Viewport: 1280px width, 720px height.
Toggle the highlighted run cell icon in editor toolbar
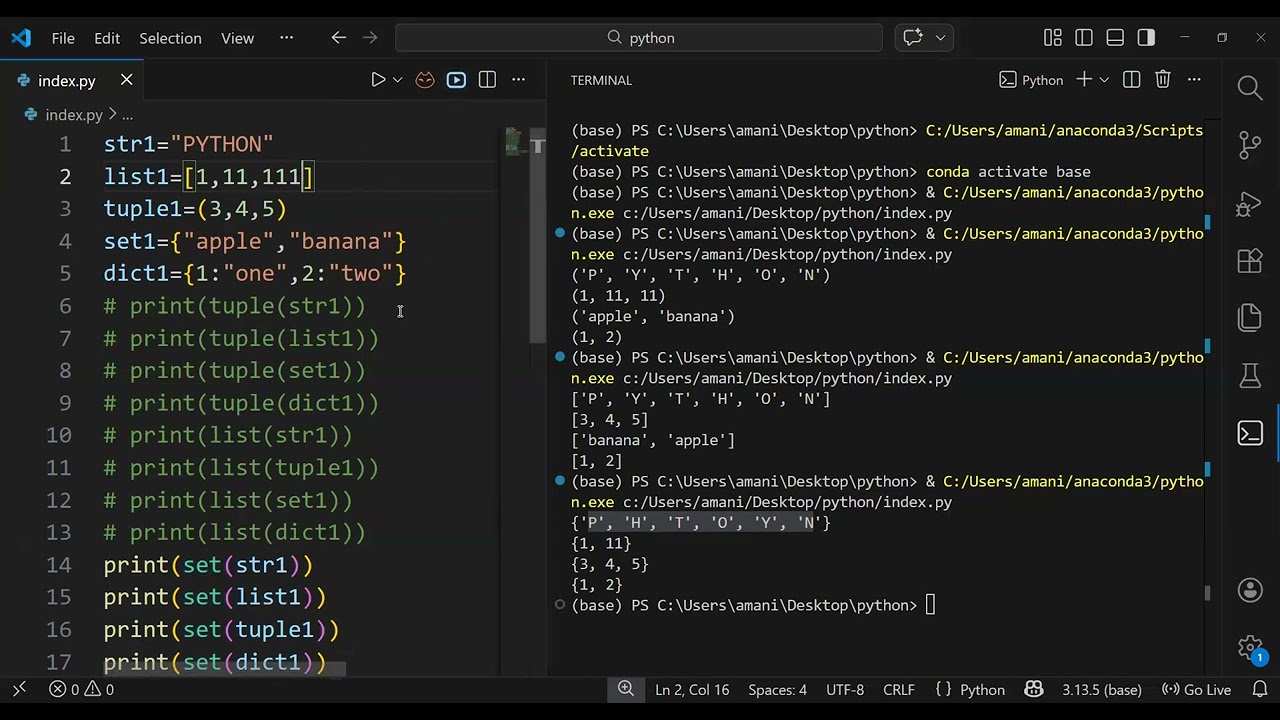tap(456, 80)
